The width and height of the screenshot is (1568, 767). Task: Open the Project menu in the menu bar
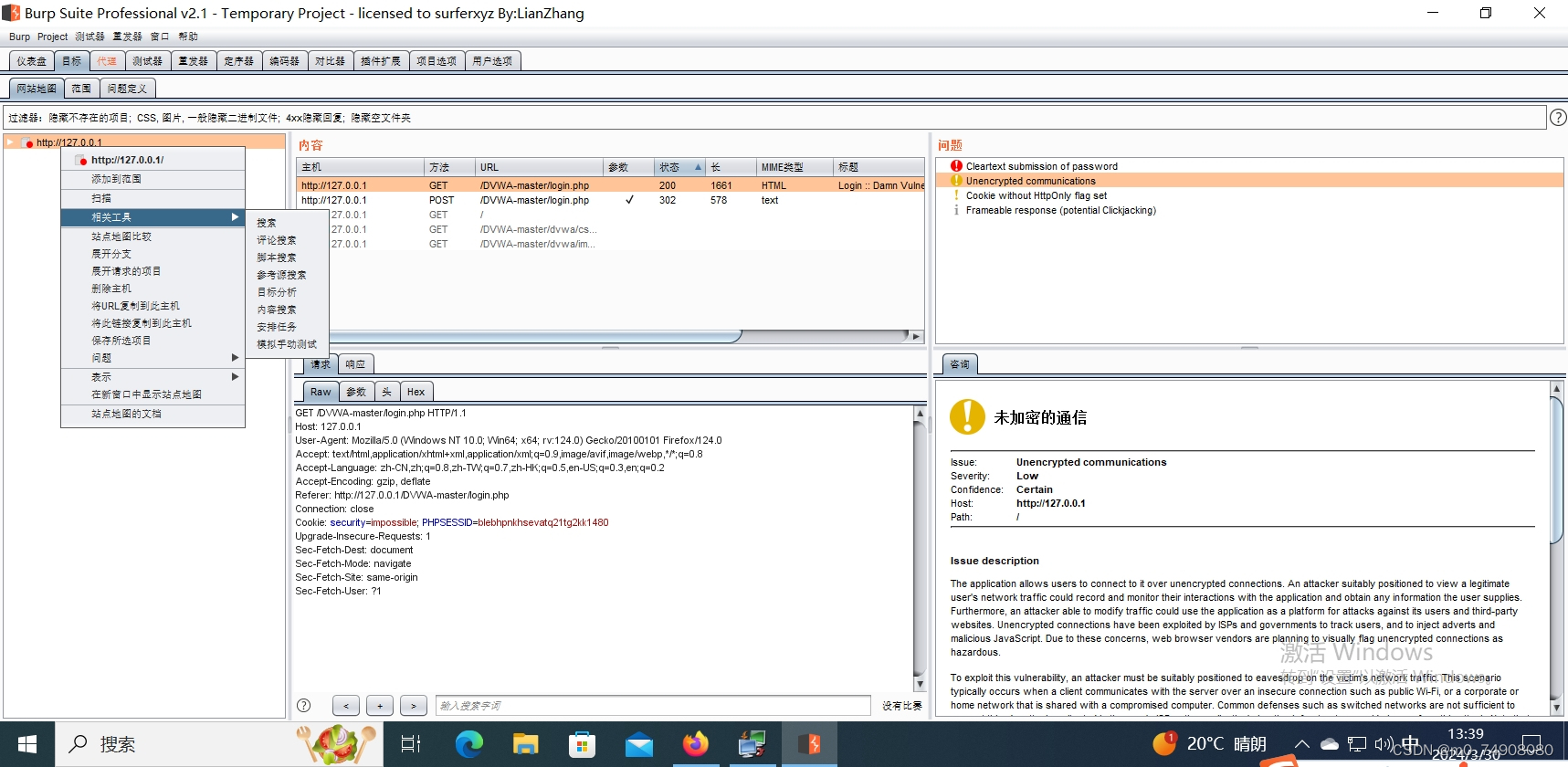click(x=52, y=37)
